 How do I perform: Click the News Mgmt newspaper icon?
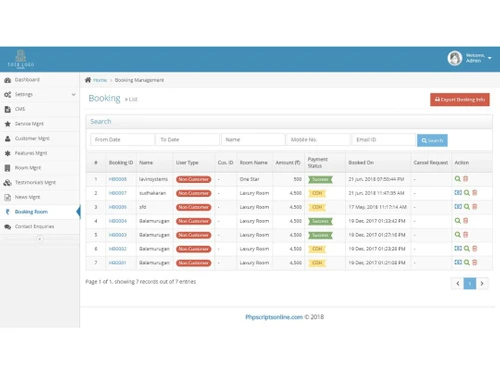pos(7,197)
